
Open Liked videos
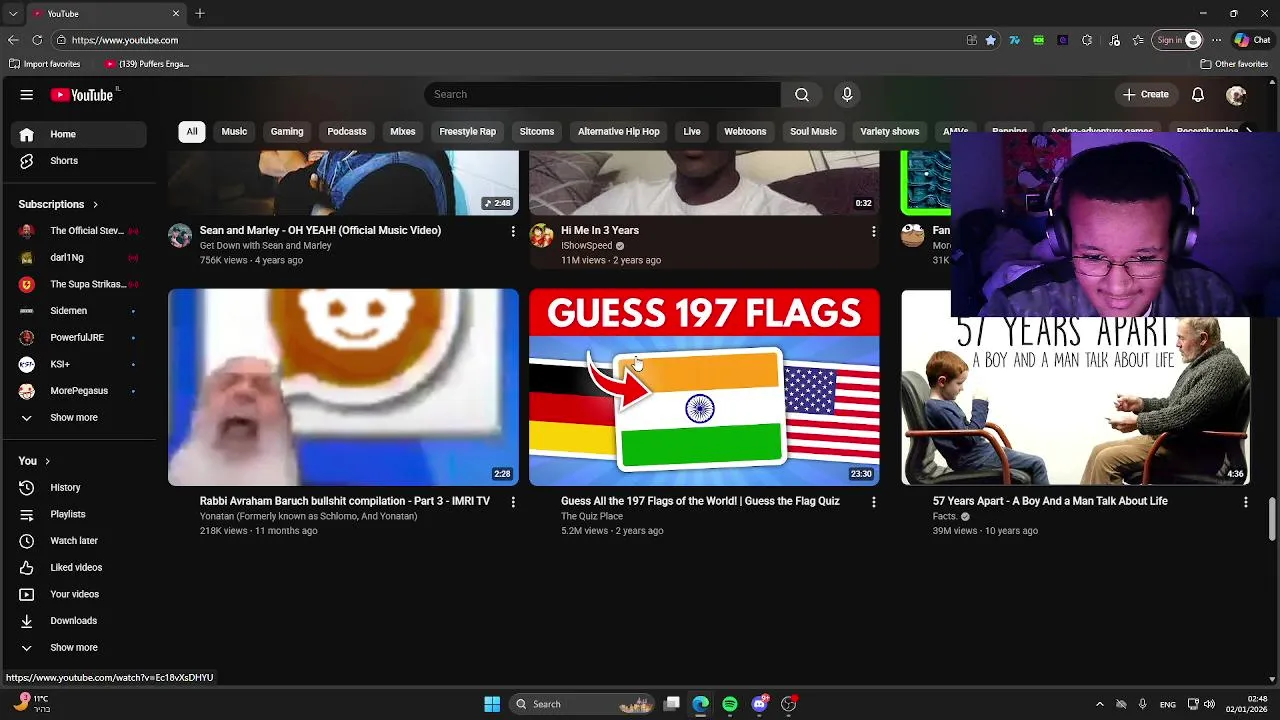point(78,567)
